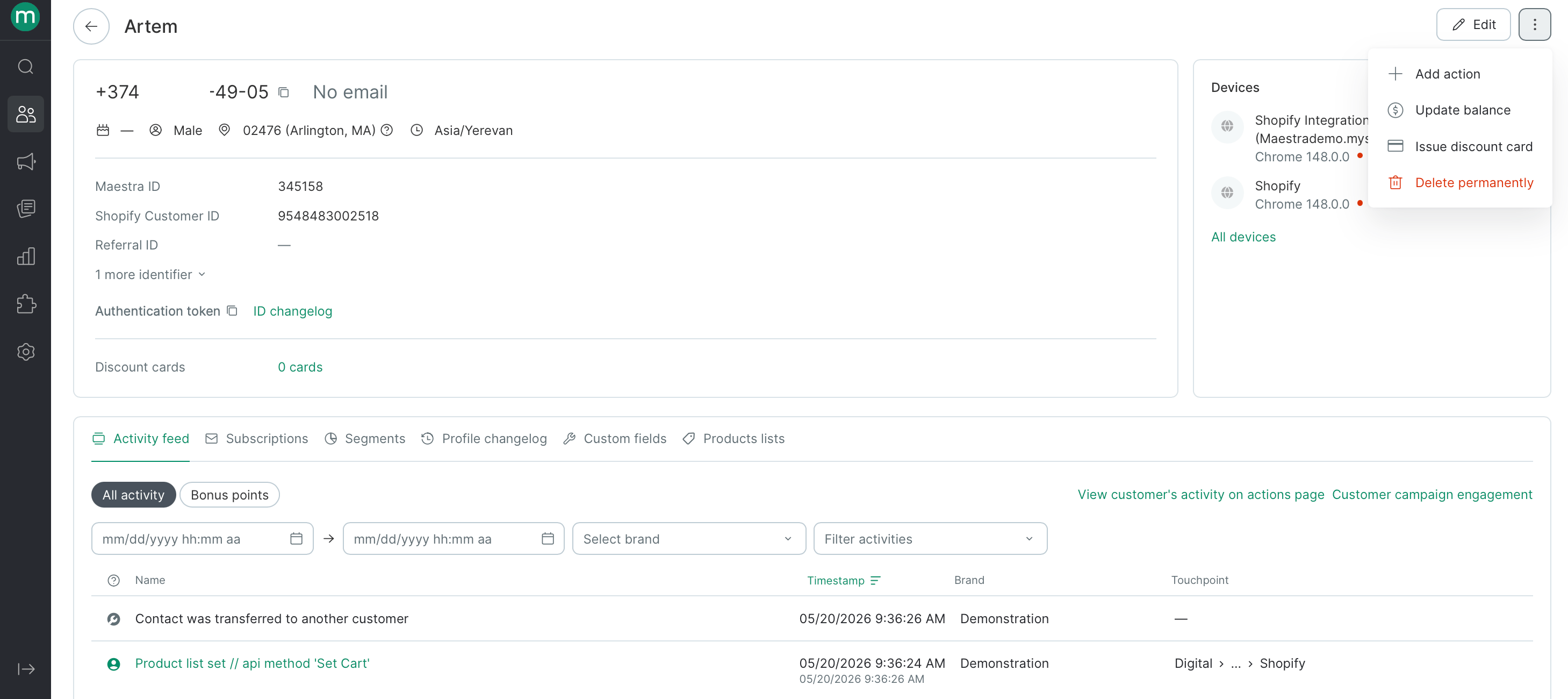The image size is (1568, 699).
Task: Choose Delete permanently
Action: (x=1459, y=183)
